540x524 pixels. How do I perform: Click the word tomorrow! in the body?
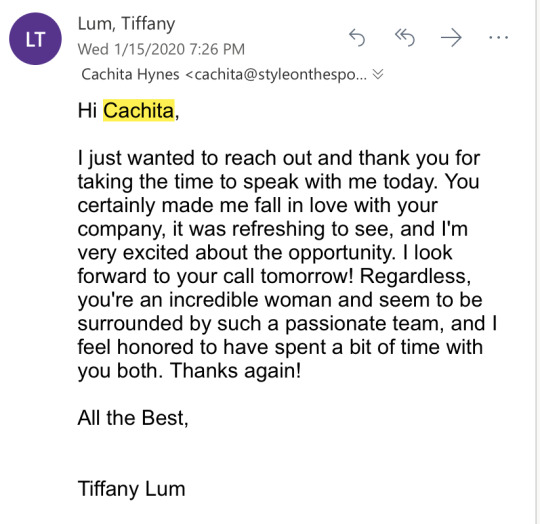click(x=307, y=276)
